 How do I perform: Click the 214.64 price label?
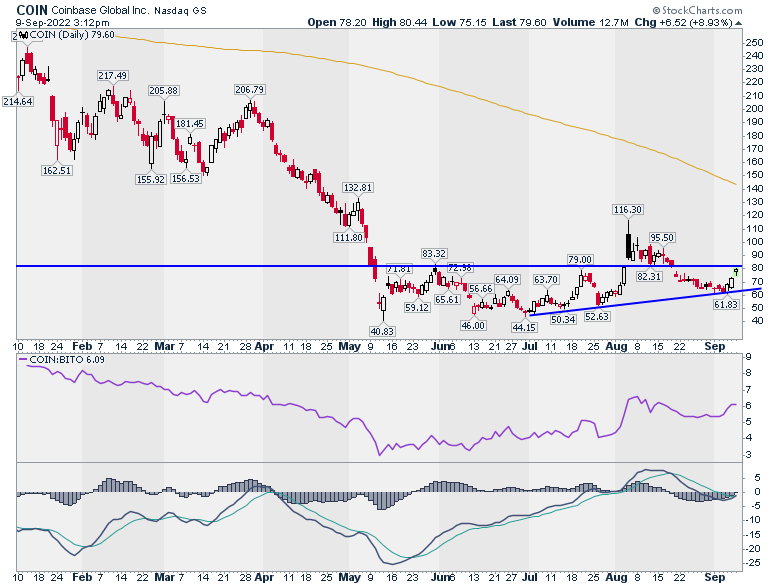tap(18, 101)
